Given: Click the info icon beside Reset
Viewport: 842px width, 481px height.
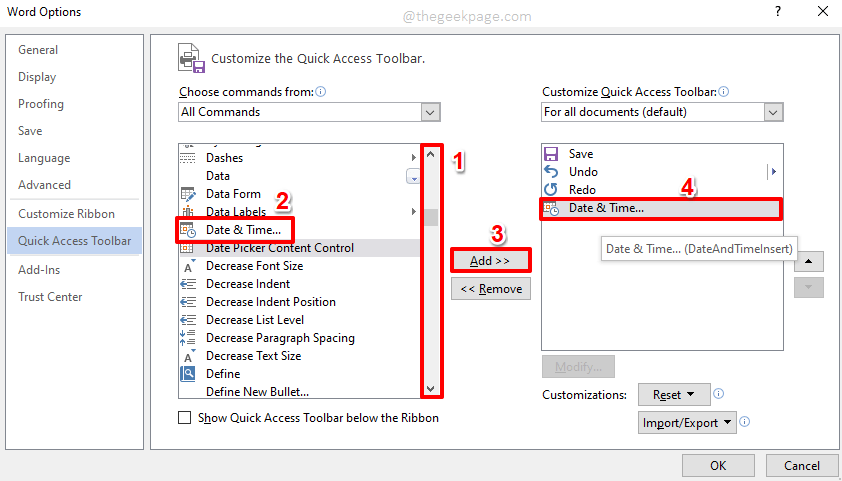Looking at the screenshot, I should pos(719,394).
